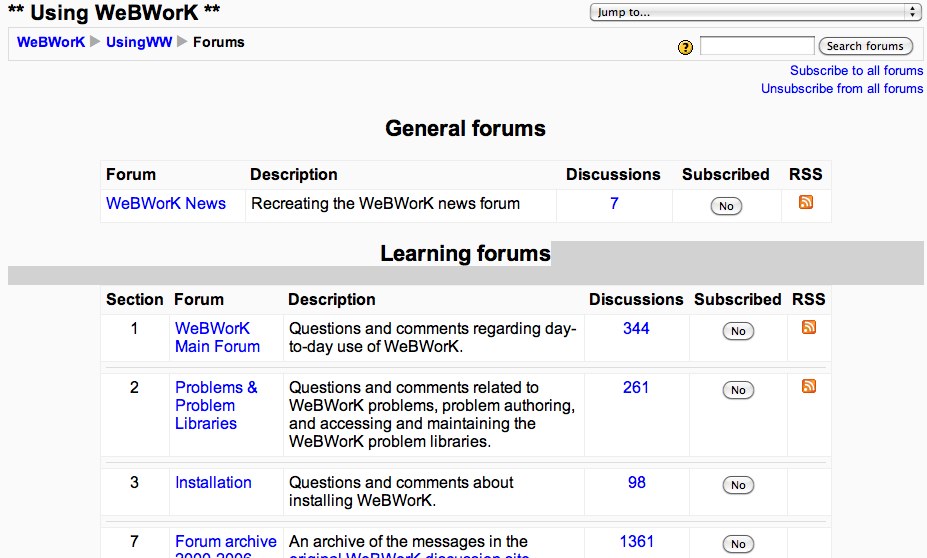
Task: Open the WeBWorK News forum
Action: [x=166, y=203]
